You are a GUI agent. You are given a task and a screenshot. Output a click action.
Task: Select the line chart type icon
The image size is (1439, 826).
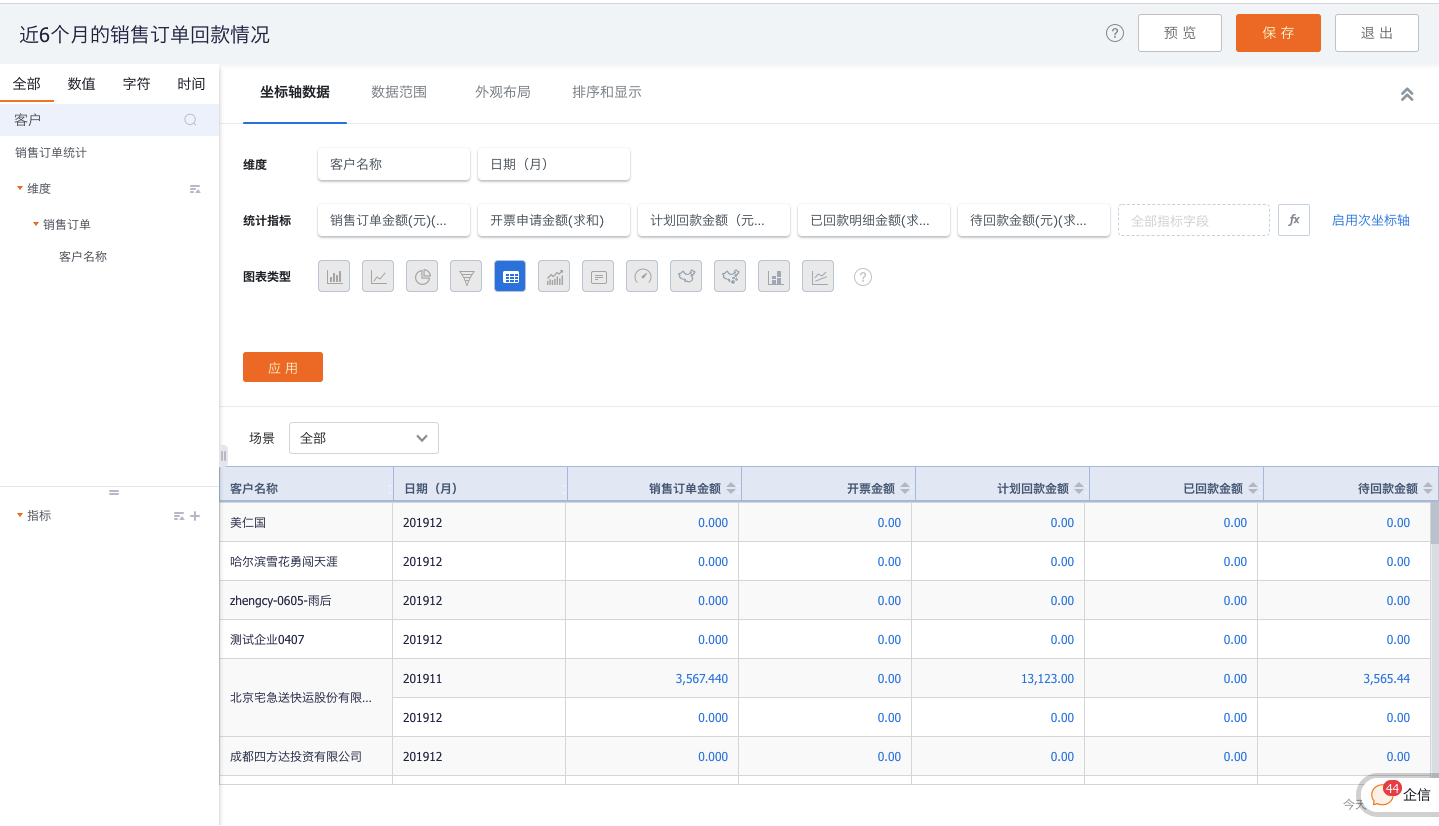tap(378, 277)
